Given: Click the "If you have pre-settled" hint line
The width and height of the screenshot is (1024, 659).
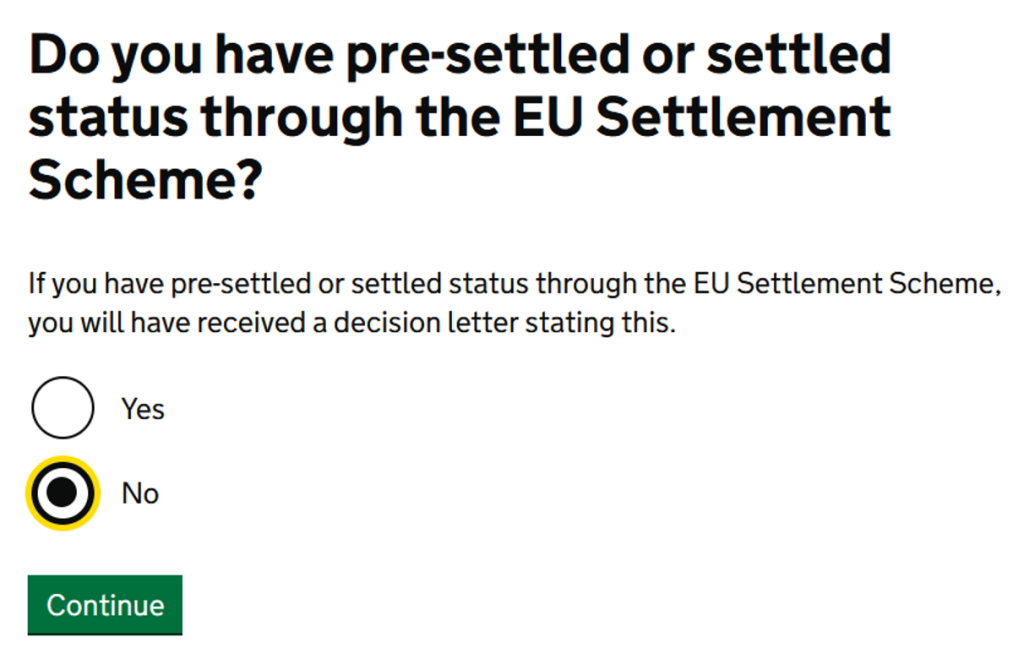Looking at the screenshot, I should click(x=514, y=284).
